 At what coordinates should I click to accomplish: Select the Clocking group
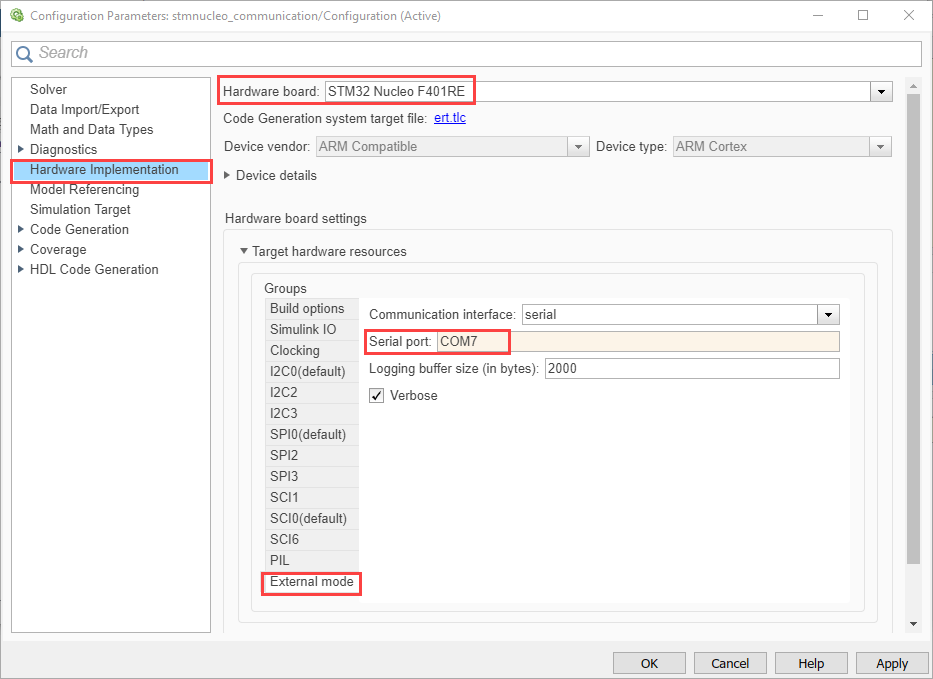point(295,351)
